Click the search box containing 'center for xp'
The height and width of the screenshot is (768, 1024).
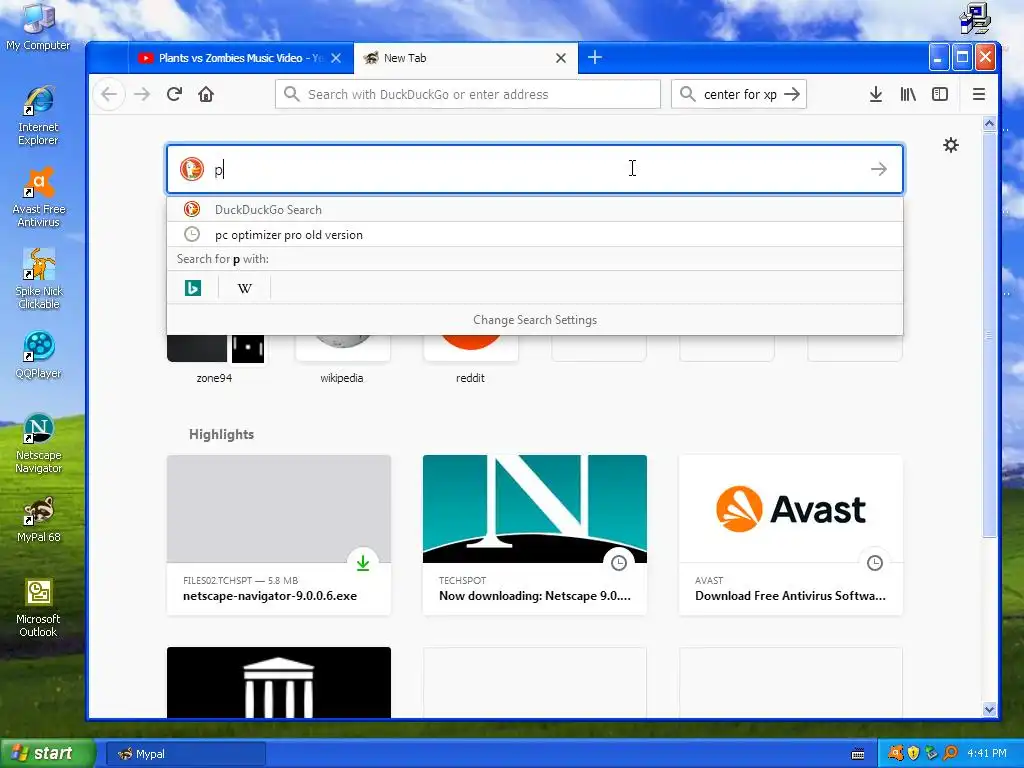[x=739, y=94]
